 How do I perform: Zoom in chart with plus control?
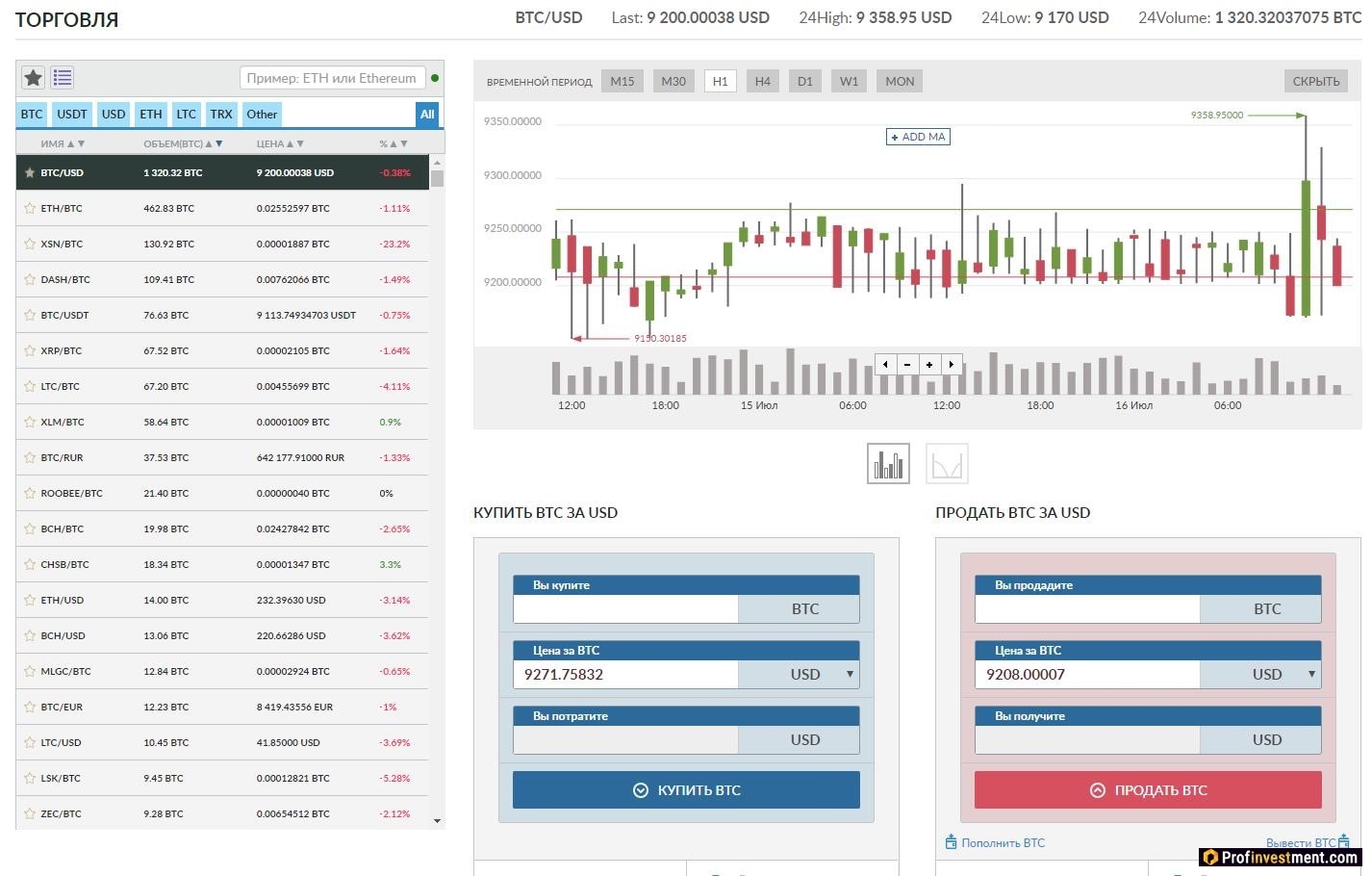929,365
